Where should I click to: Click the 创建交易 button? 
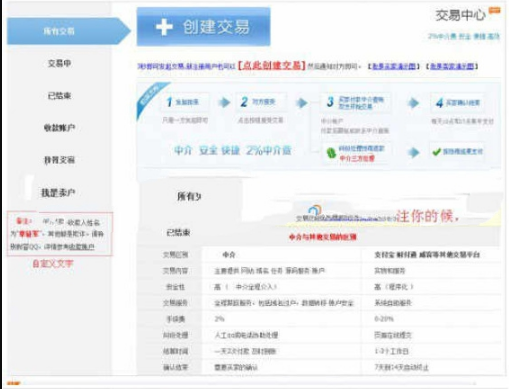coord(203,27)
